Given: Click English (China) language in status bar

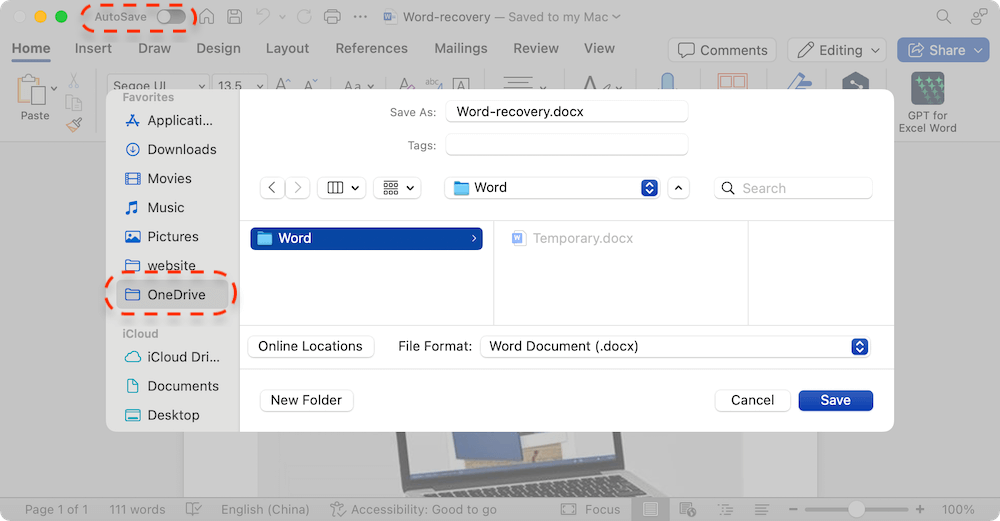Looking at the screenshot, I should 265,510.
